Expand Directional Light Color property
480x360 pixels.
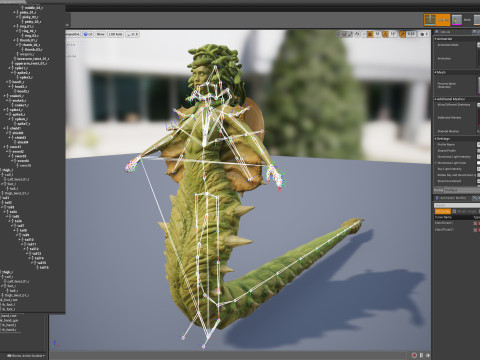tap(435, 163)
